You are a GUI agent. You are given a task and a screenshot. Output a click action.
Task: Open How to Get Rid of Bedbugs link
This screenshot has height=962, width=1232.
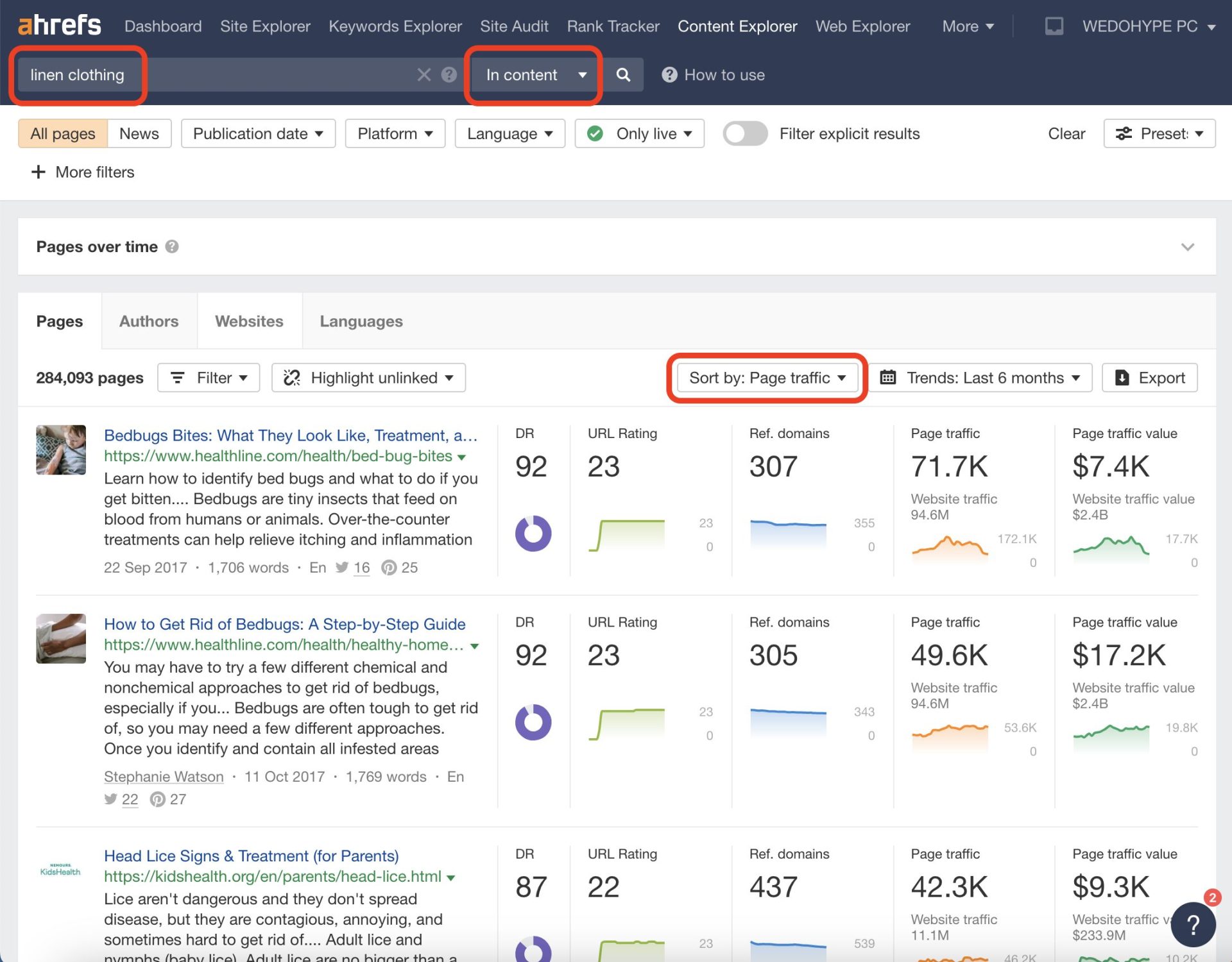(x=285, y=624)
